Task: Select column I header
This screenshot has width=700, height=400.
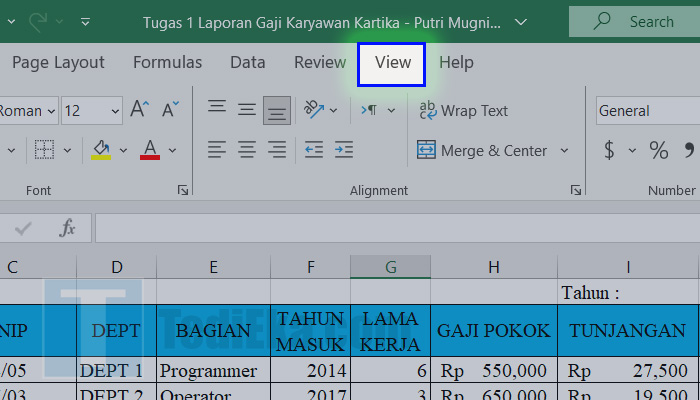Action: tap(629, 267)
